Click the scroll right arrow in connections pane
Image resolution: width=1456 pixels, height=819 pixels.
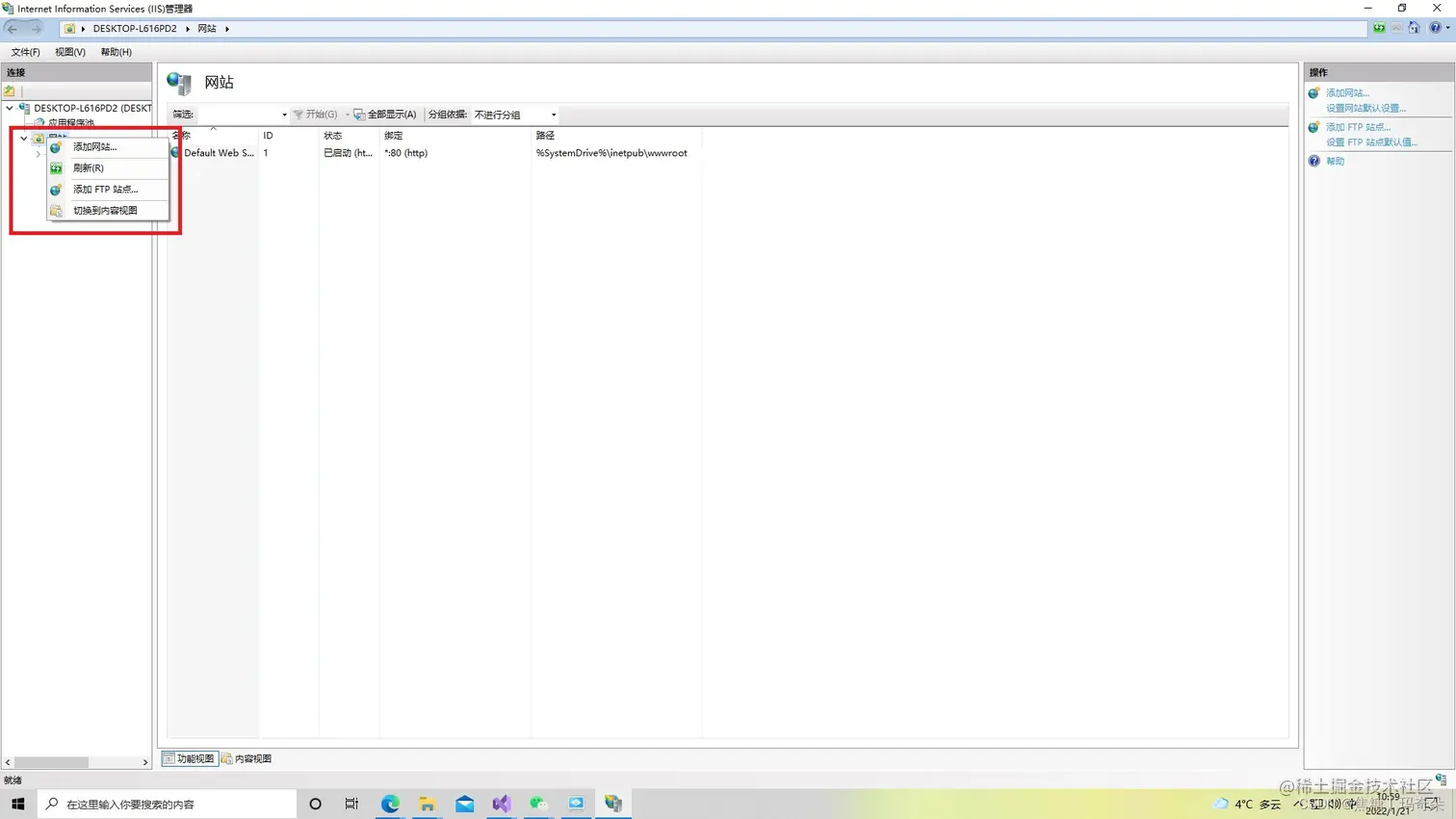click(x=145, y=762)
